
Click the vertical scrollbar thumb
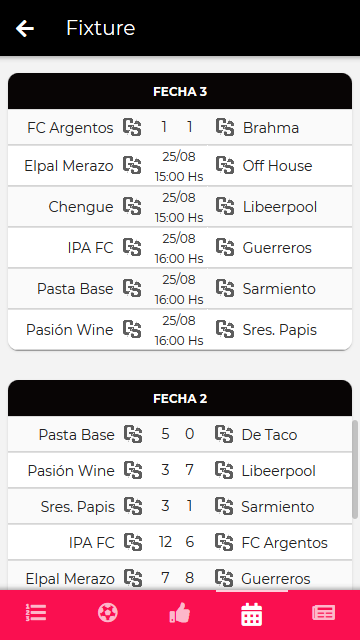coord(355,469)
